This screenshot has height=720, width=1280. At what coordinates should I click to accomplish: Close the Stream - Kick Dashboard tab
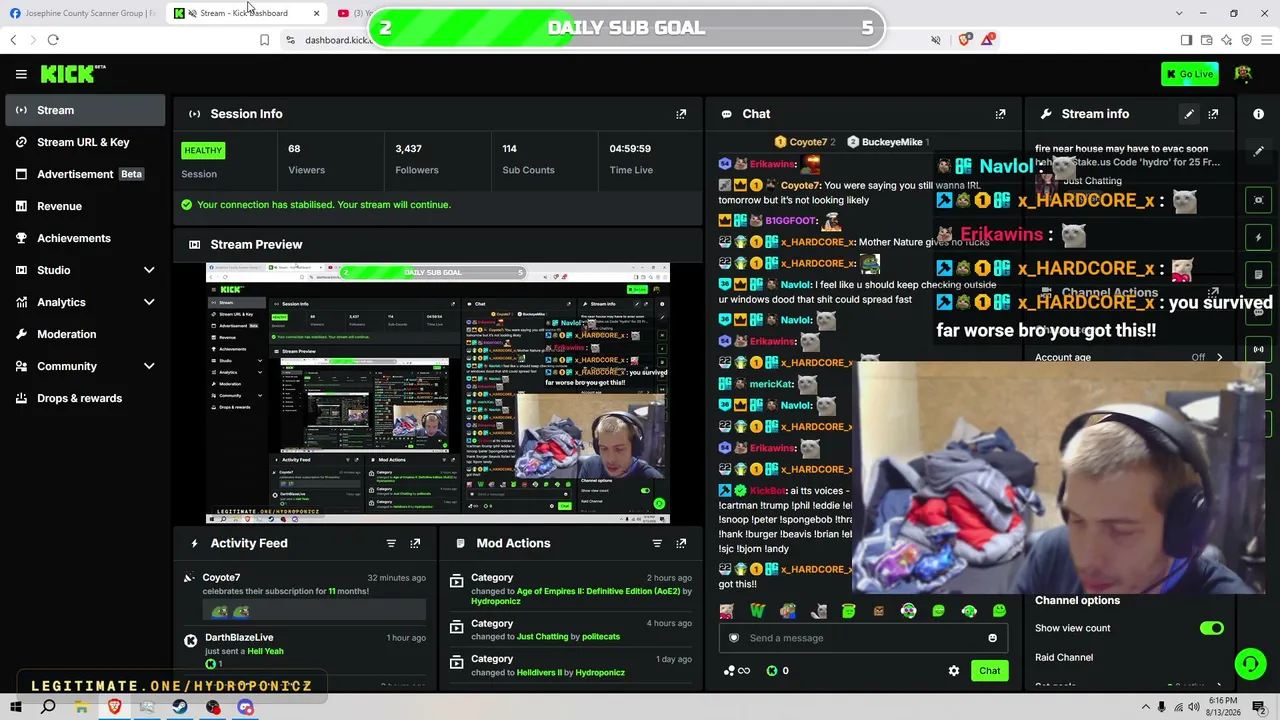point(316,13)
